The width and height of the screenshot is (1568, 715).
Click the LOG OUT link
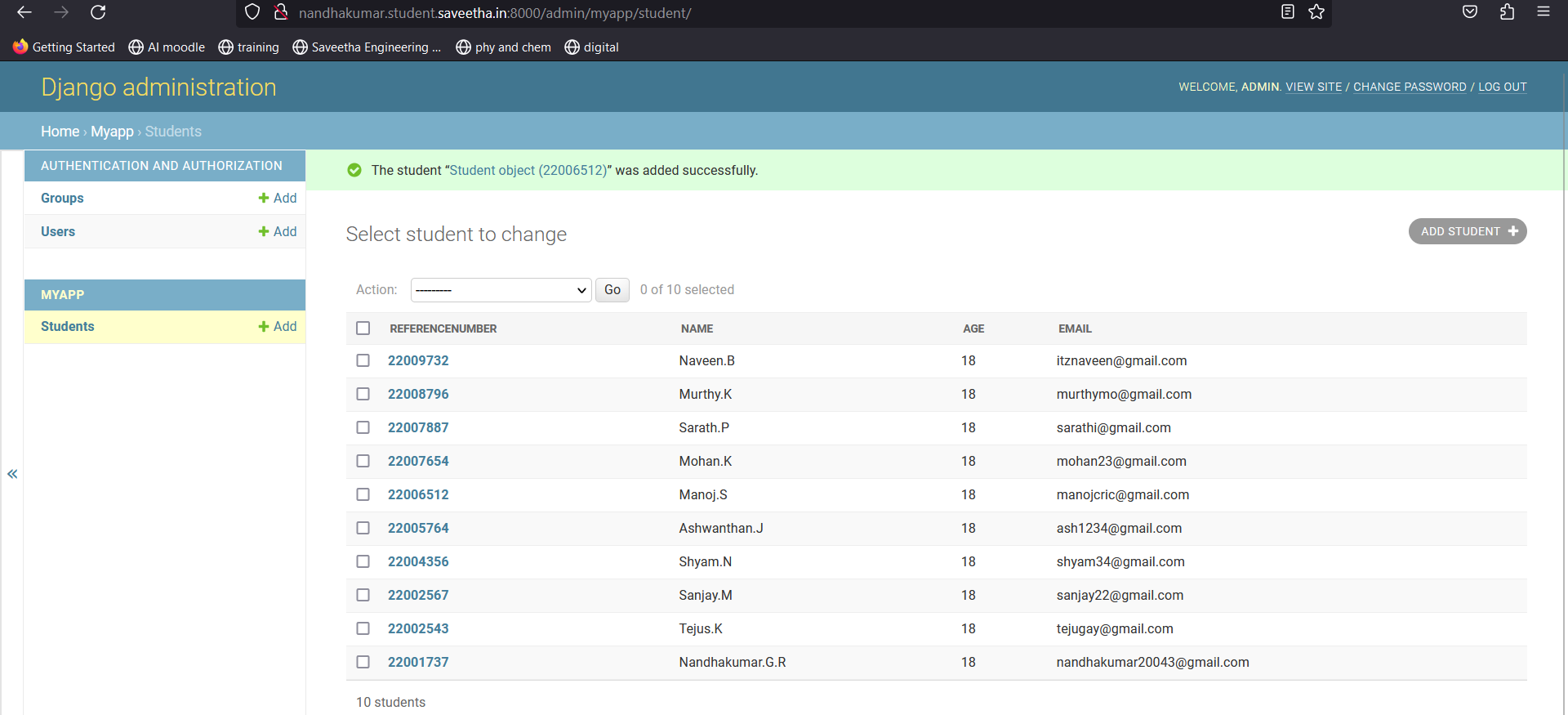point(1502,87)
